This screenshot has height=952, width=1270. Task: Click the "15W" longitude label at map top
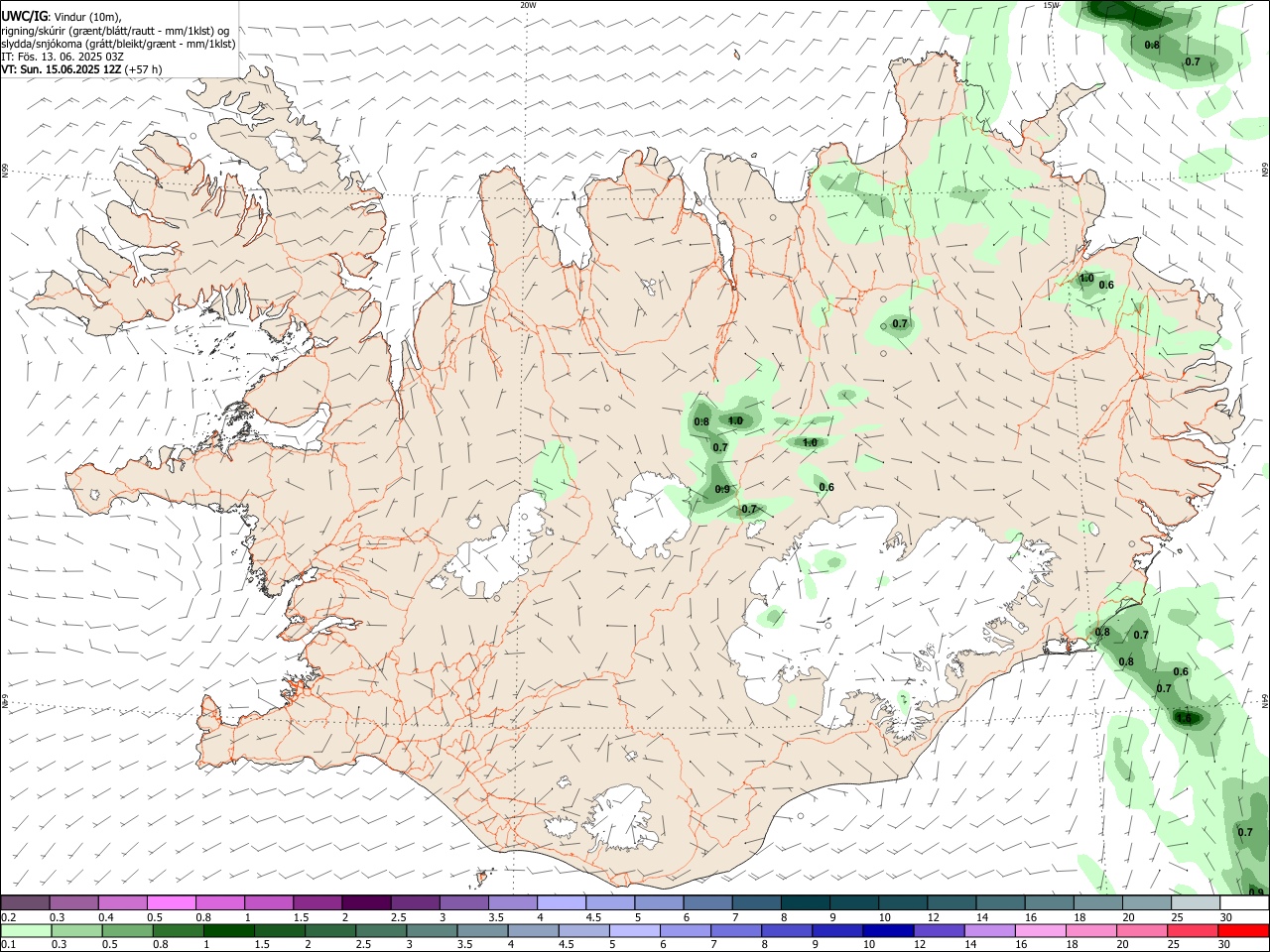(x=1052, y=5)
